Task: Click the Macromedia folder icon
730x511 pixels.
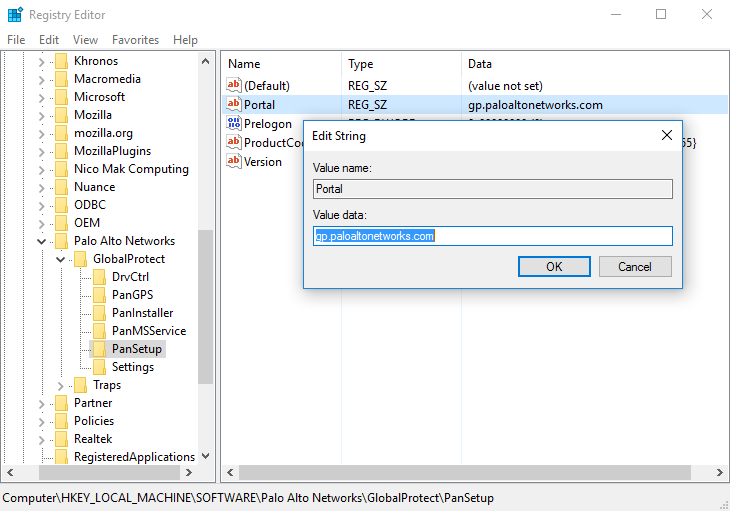Action: pos(61,79)
